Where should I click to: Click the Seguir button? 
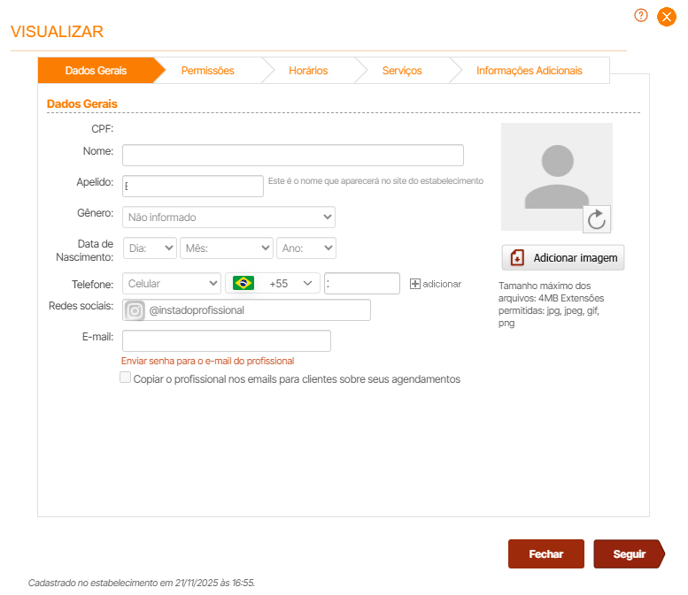coord(628,554)
